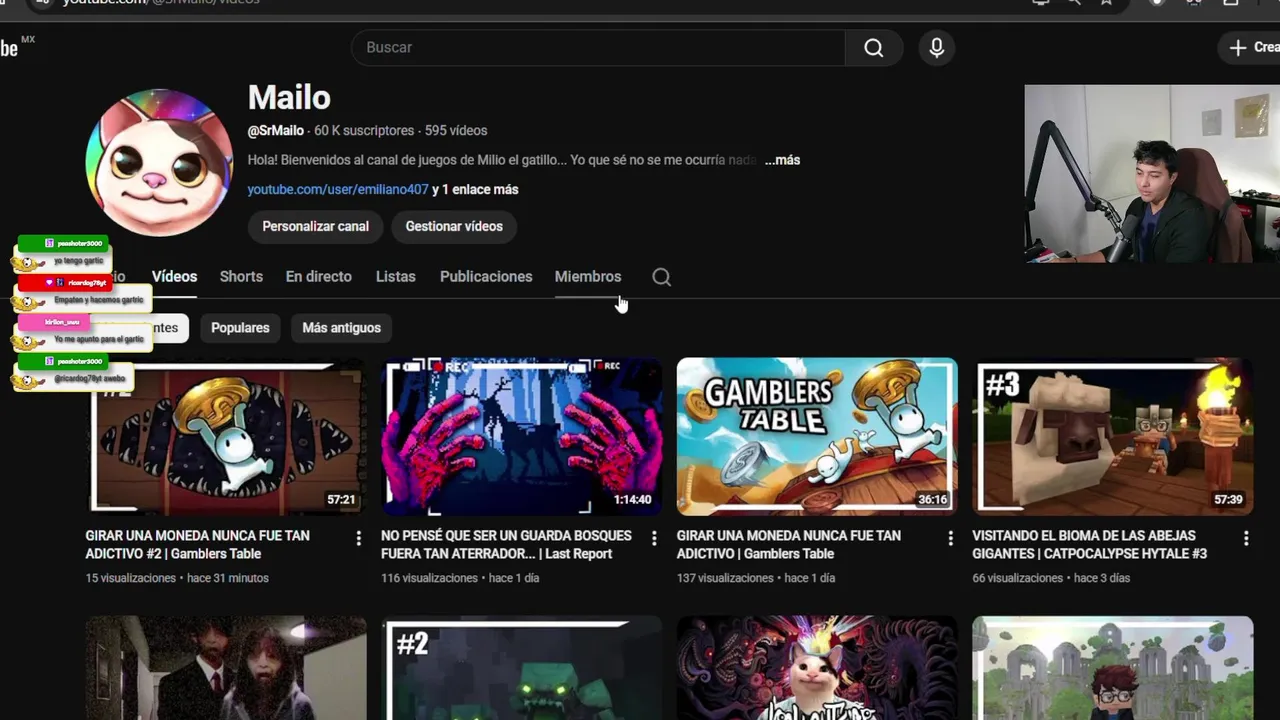Screen dimensions: 1280x720
Task: Open the En directo tab
Action: click(x=319, y=277)
